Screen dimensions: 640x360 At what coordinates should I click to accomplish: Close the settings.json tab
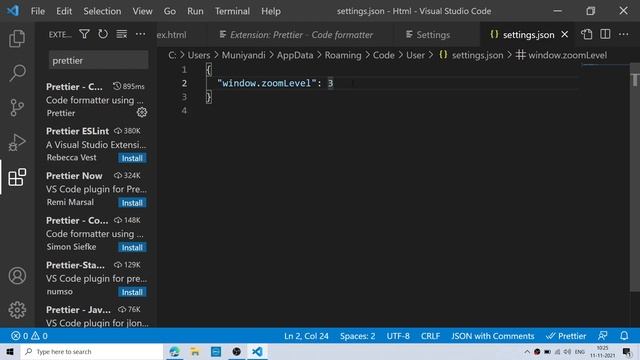tap(564, 35)
